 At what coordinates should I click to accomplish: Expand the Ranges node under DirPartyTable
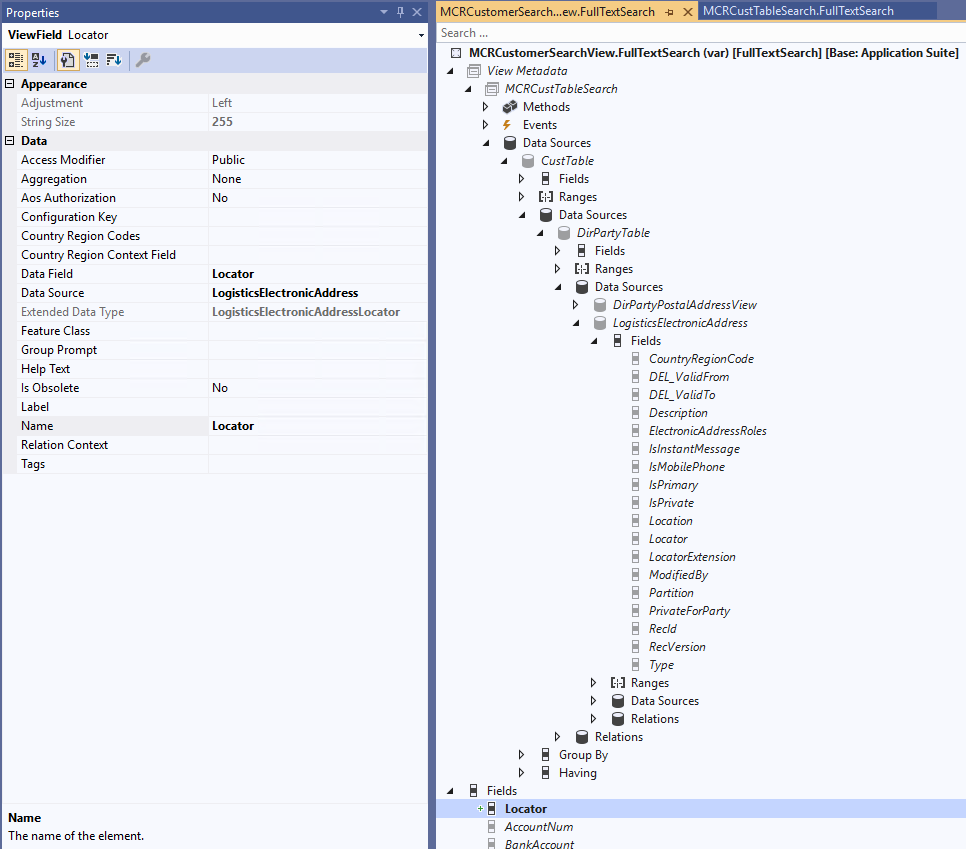point(557,268)
